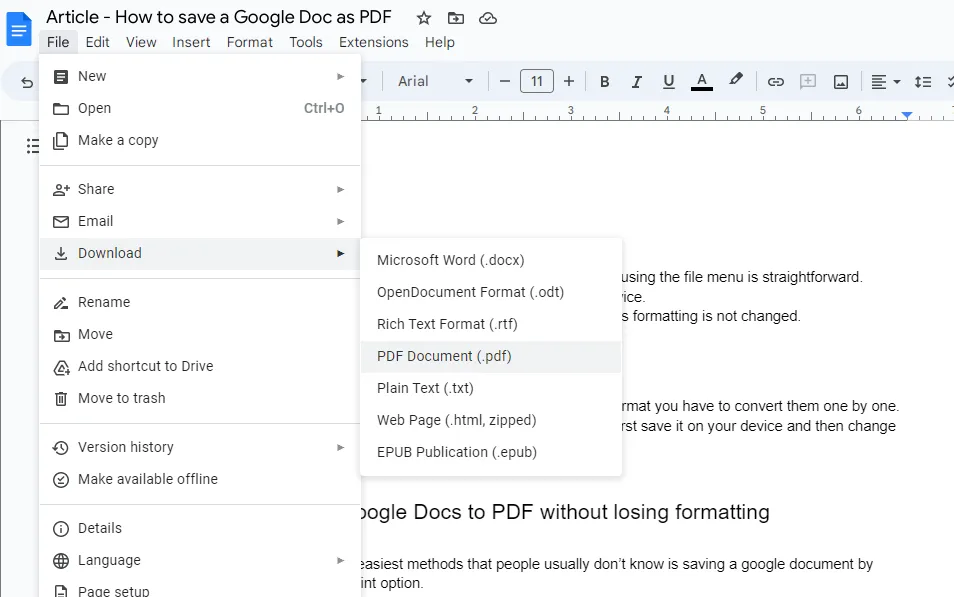Check the cloud document status icon
954x597 pixels.
click(488, 18)
